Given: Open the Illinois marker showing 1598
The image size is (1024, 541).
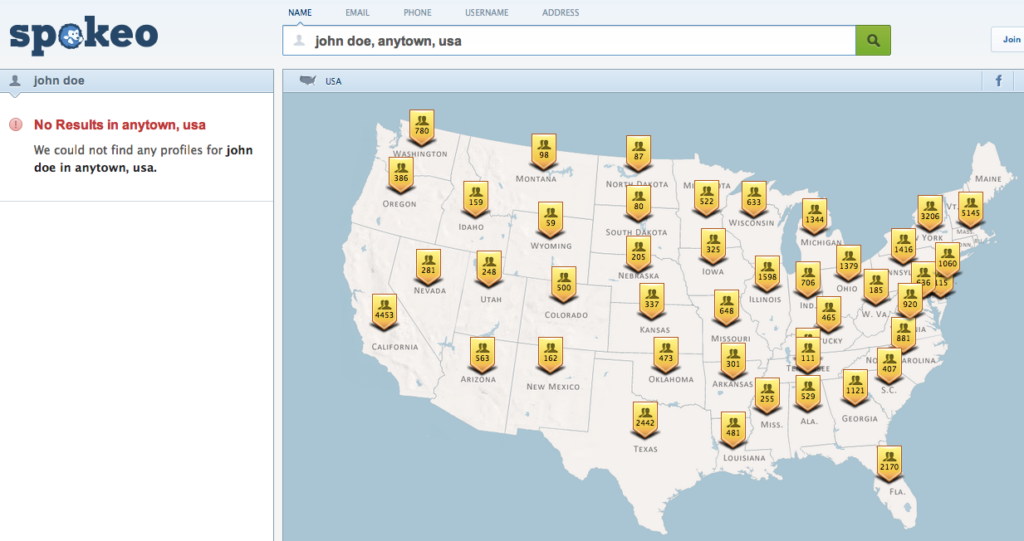Looking at the screenshot, I should [767, 274].
